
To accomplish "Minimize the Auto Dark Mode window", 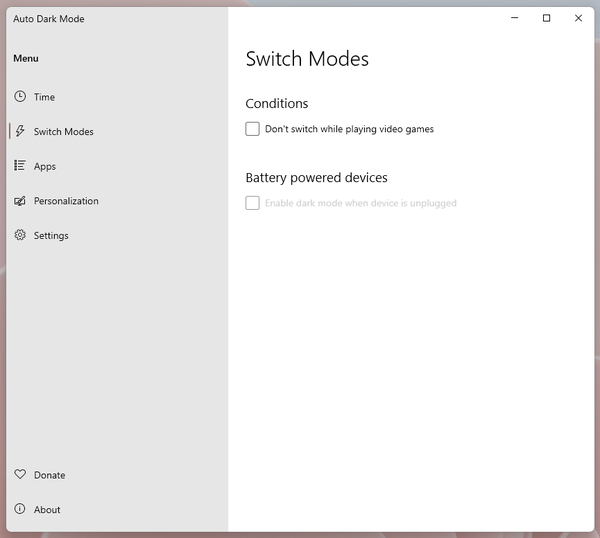I will point(514,18).
